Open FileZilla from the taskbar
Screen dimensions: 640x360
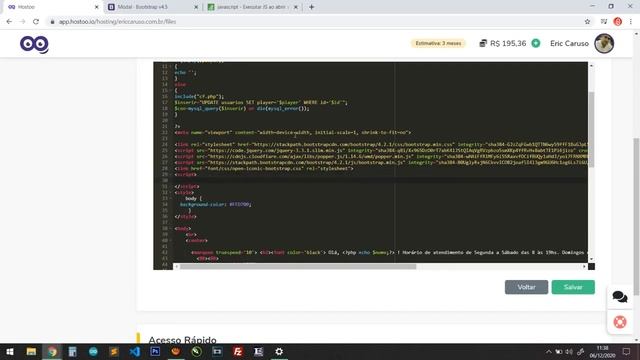238,351
